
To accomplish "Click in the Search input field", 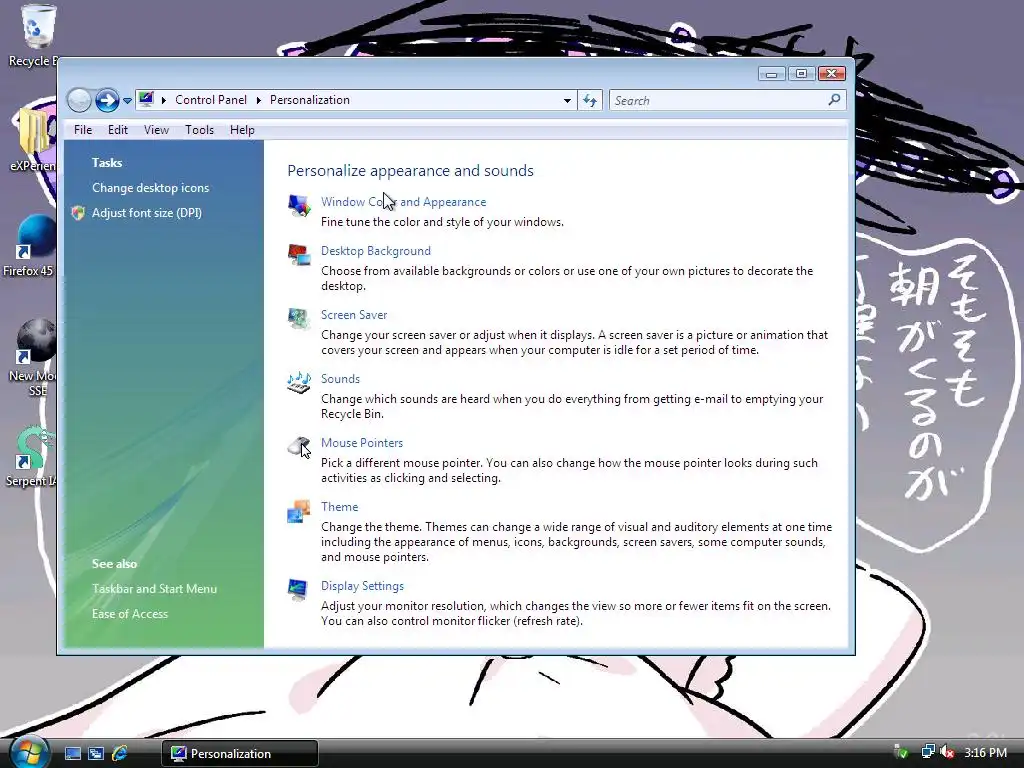I will tap(718, 101).
